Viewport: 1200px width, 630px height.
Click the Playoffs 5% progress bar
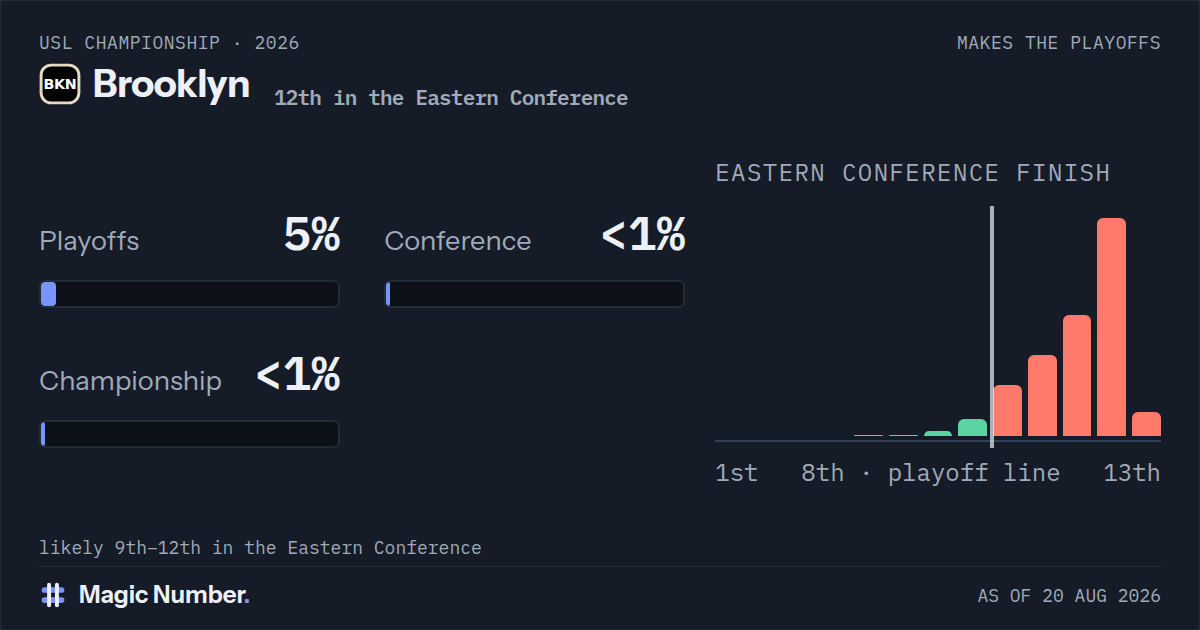click(189, 294)
